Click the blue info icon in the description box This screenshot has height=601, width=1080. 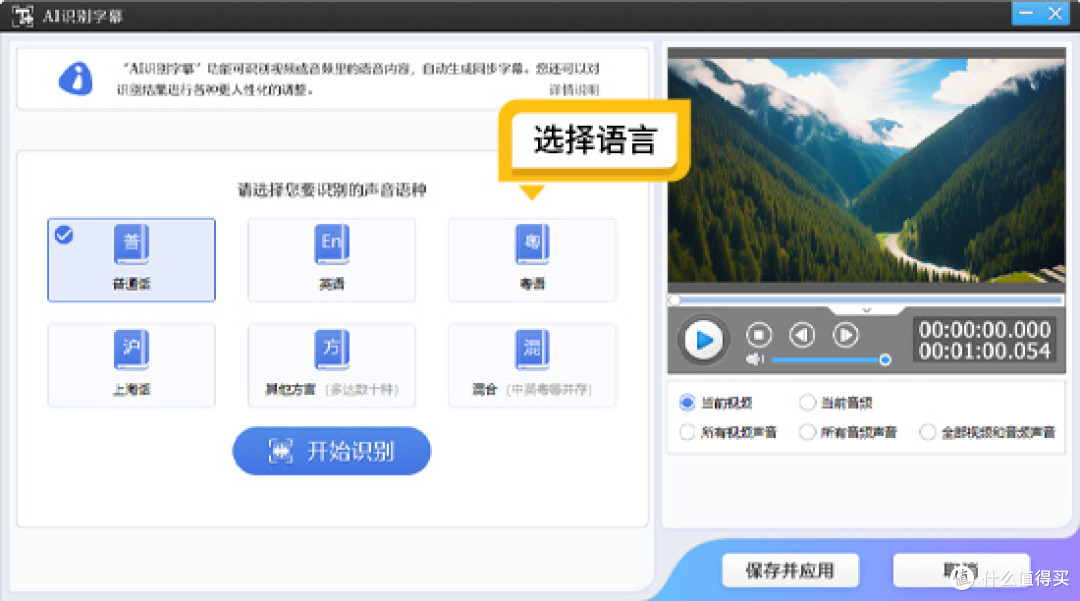point(76,78)
